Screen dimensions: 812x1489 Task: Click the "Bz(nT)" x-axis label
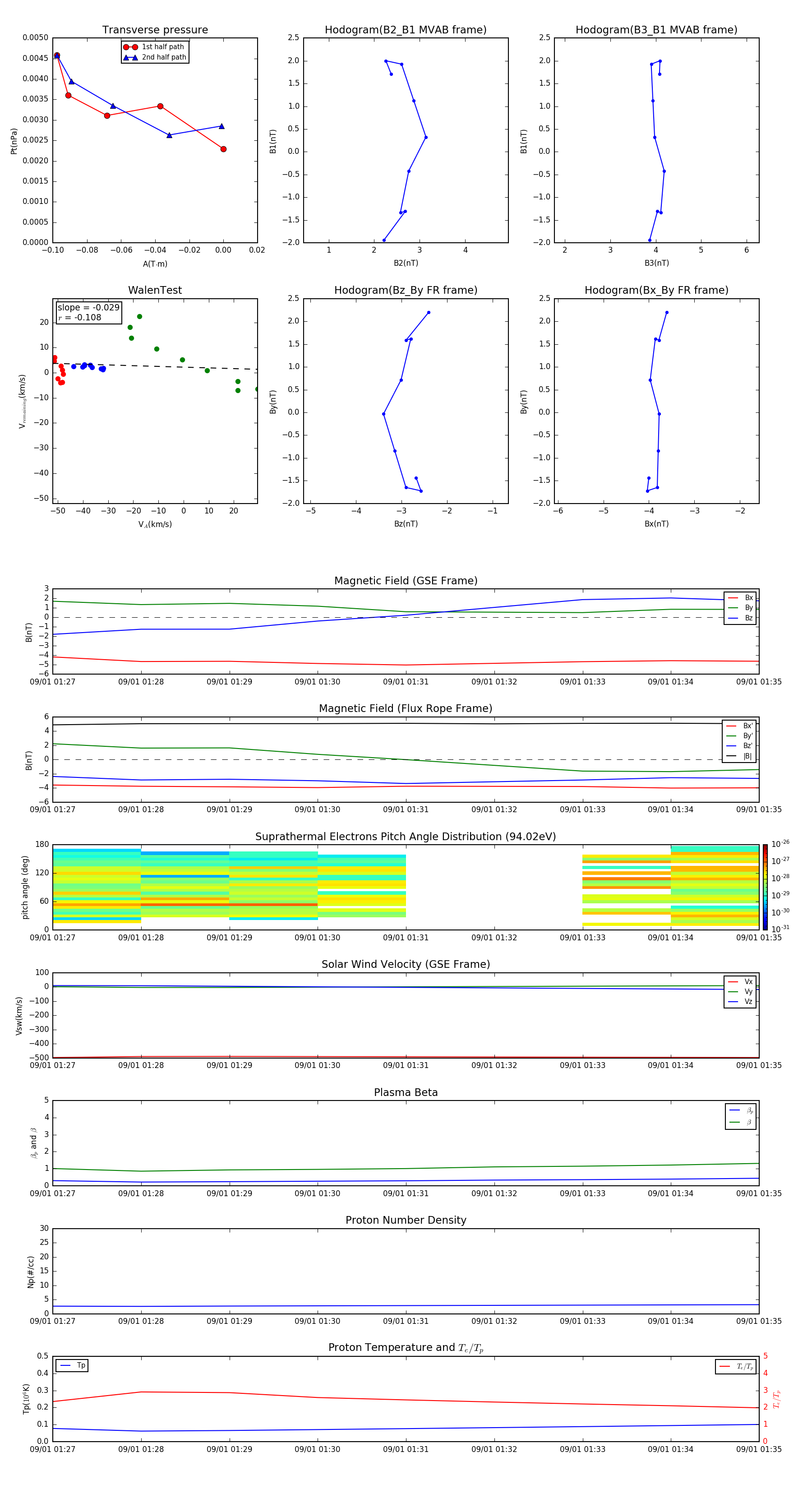406,524
